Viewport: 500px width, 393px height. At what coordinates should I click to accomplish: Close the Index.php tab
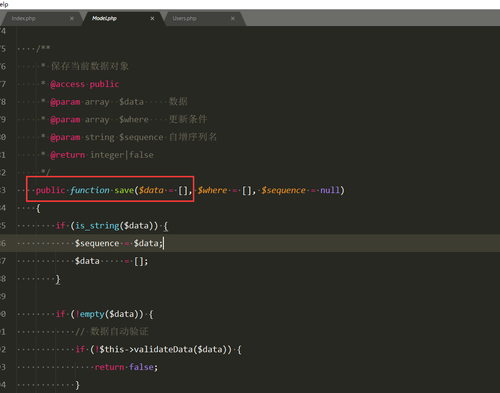pyautogui.click(x=72, y=18)
